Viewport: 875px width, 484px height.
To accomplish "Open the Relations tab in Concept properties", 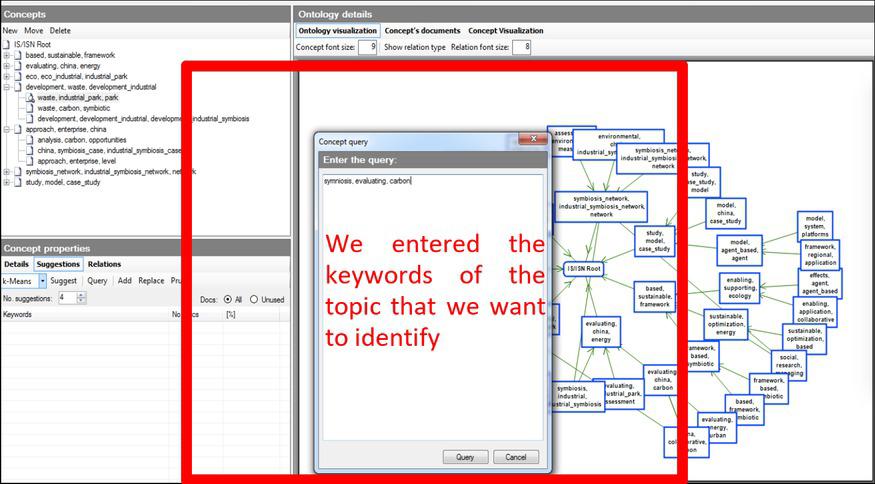I will (104, 264).
